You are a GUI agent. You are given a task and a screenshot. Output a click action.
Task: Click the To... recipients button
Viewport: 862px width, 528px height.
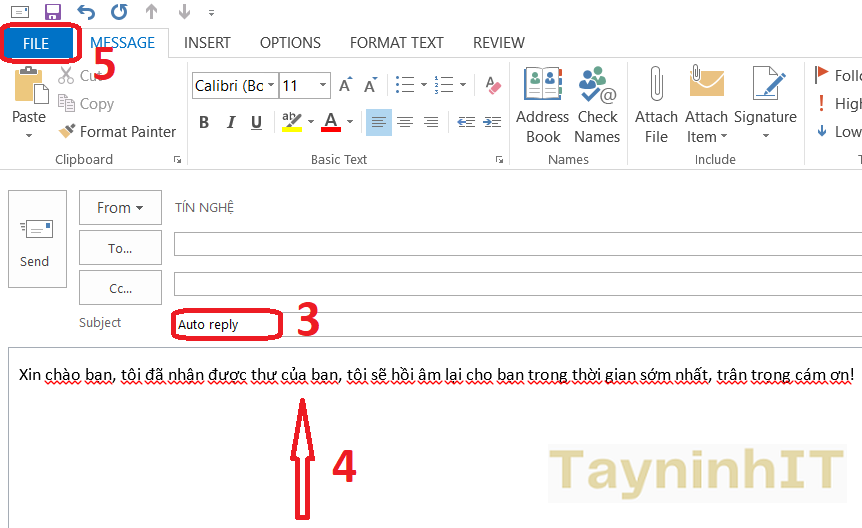120,247
